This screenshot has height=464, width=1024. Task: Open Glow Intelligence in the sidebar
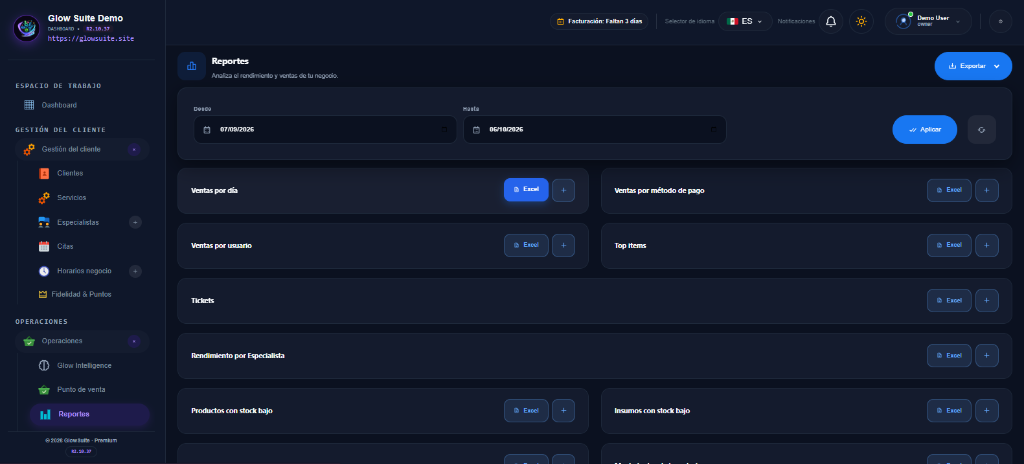click(84, 365)
